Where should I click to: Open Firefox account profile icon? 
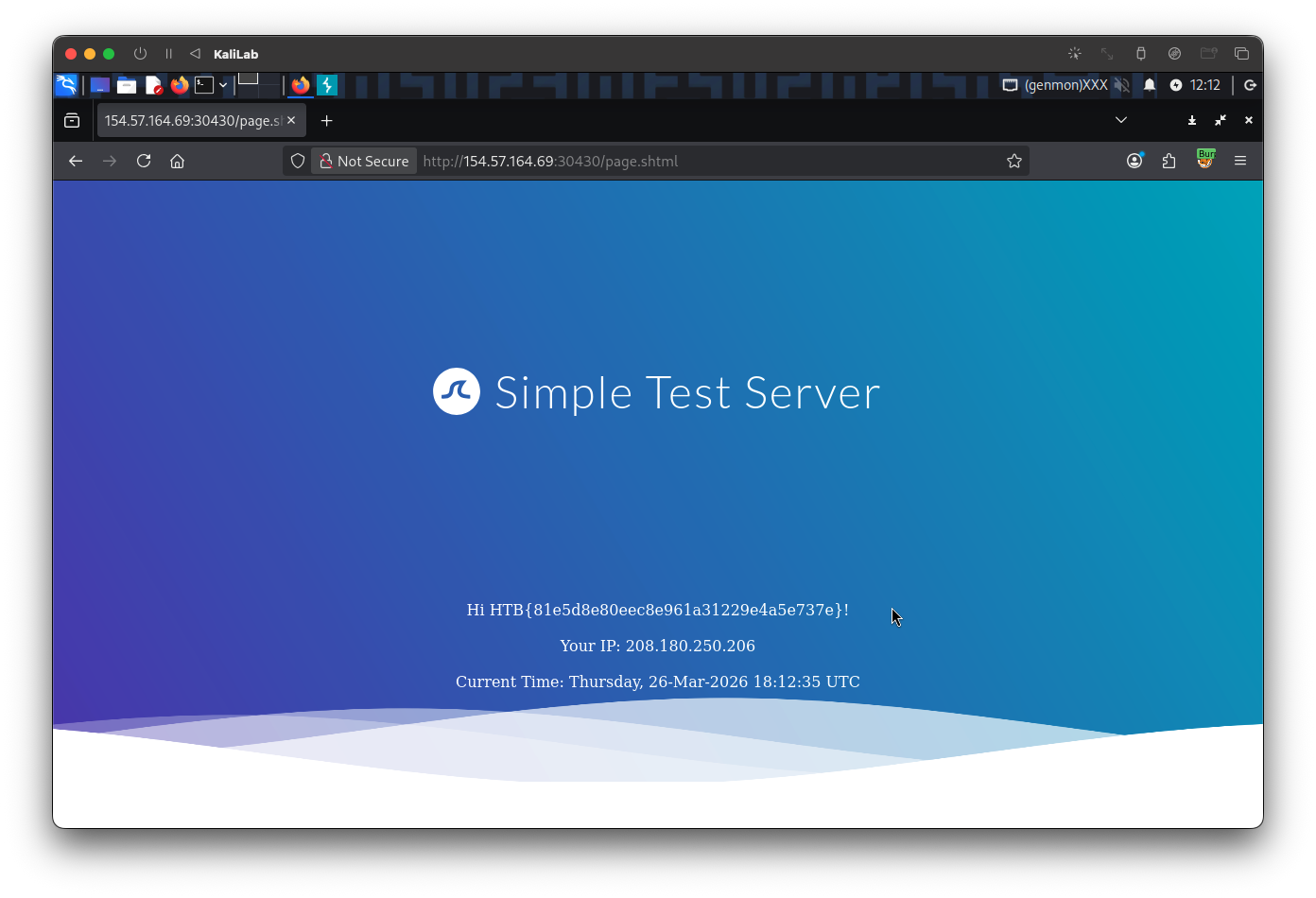[1134, 161]
